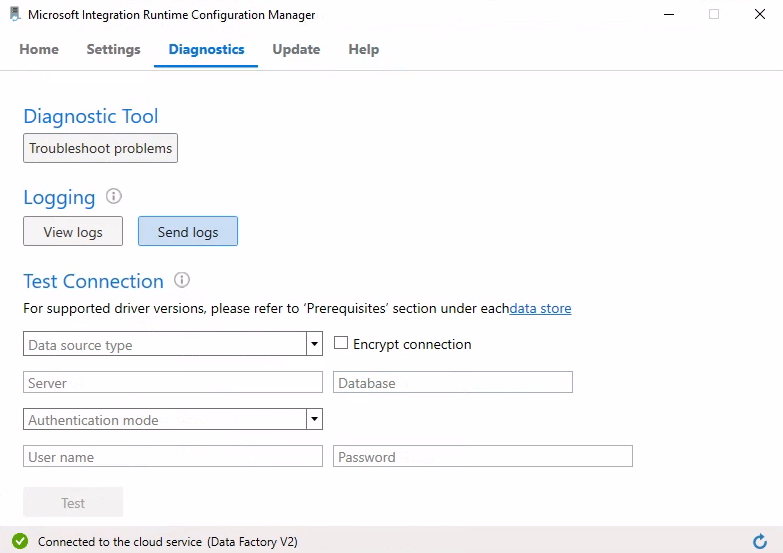
Task: Click the Logging info icon
Action: tap(114, 197)
